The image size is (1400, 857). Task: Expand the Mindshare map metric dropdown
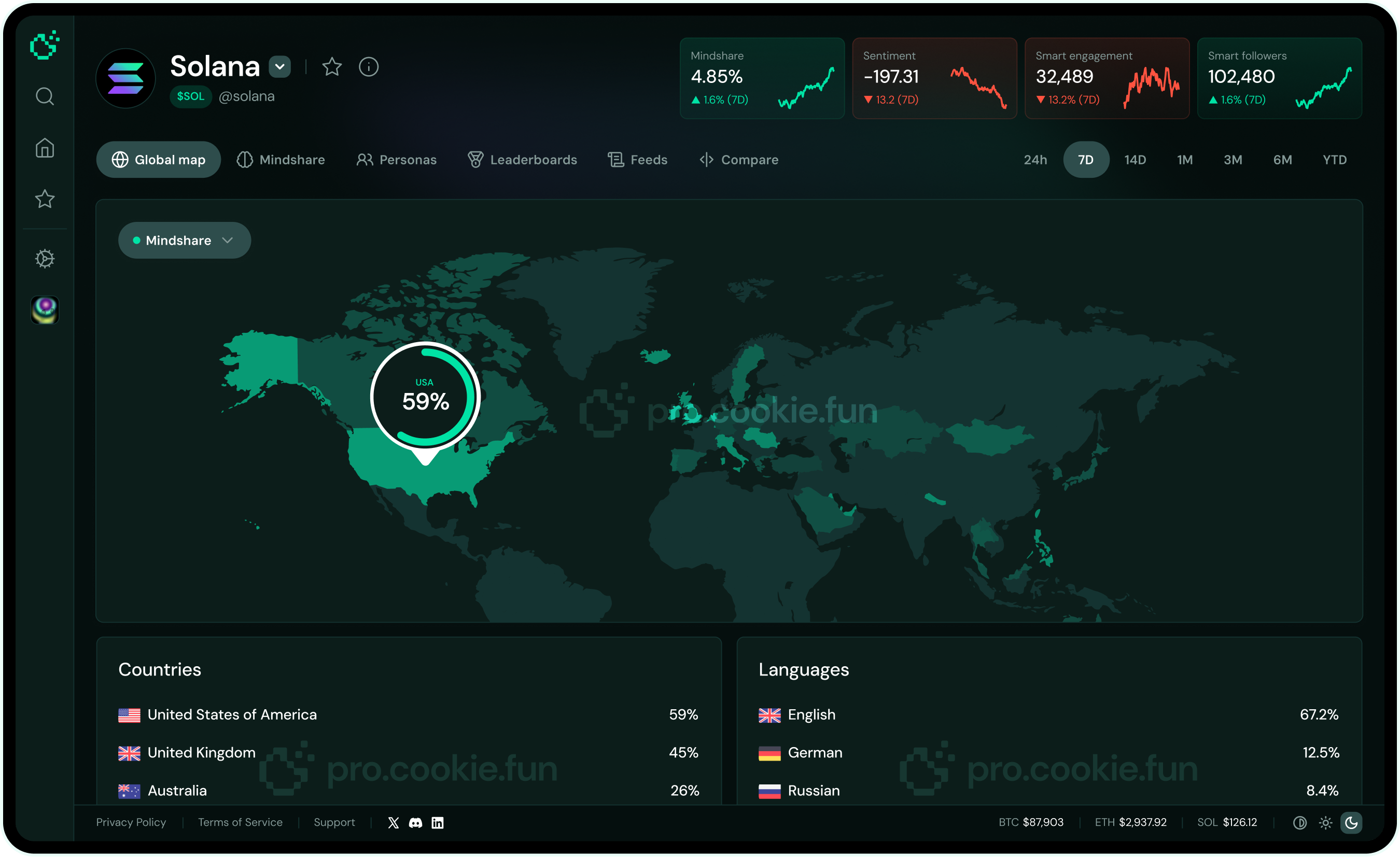[185, 240]
